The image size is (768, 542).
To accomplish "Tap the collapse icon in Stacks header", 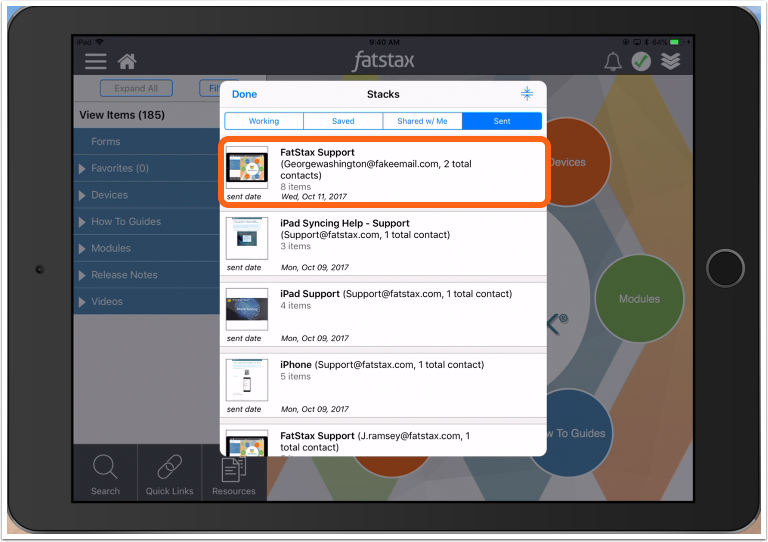I will pyautogui.click(x=527, y=94).
